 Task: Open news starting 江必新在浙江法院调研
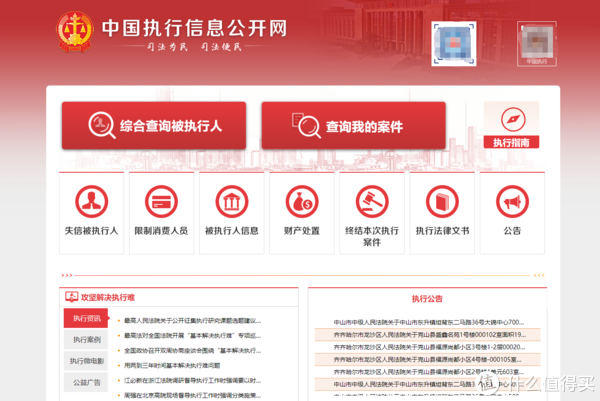click(192, 380)
